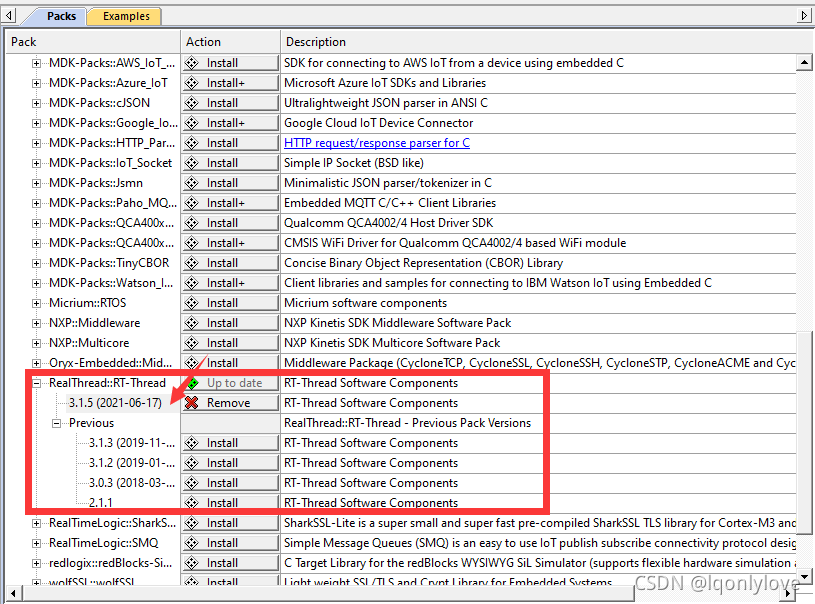Click the diamond icon in NXP::Middleware row
This screenshot has height=604, width=815.
tap(192, 323)
